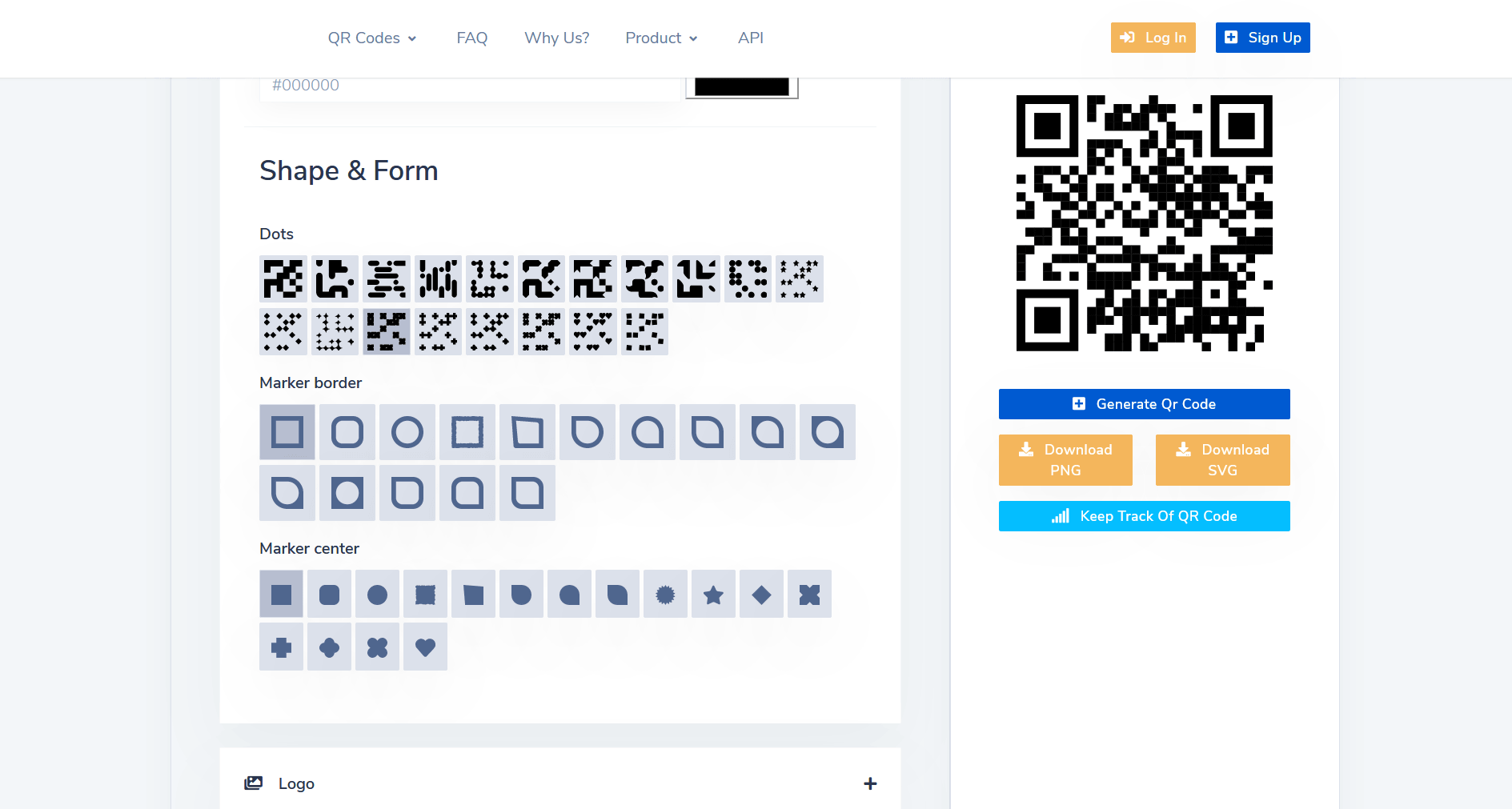Choose the rounded square Marker border
This screenshot has width=1512, height=809.
(347, 432)
